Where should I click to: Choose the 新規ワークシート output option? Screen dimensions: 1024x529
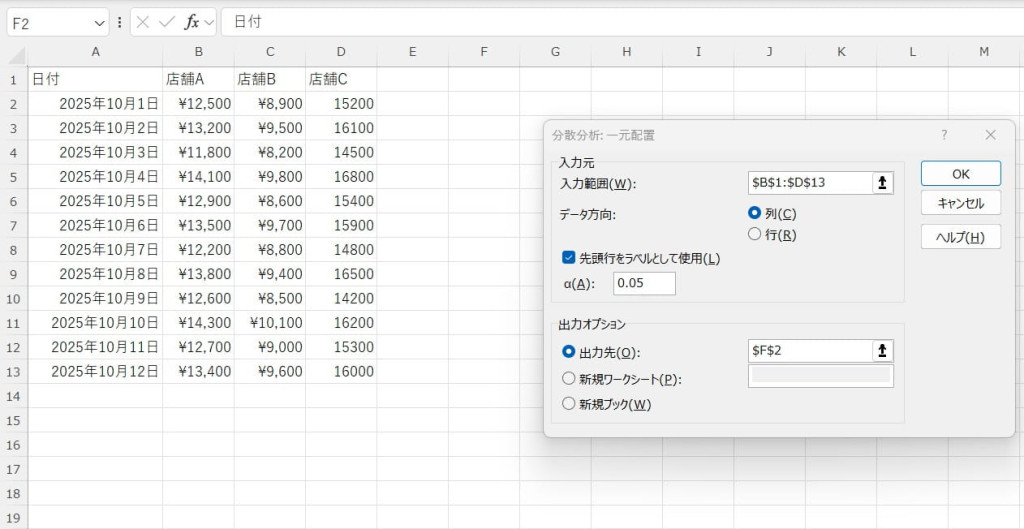[x=569, y=379]
